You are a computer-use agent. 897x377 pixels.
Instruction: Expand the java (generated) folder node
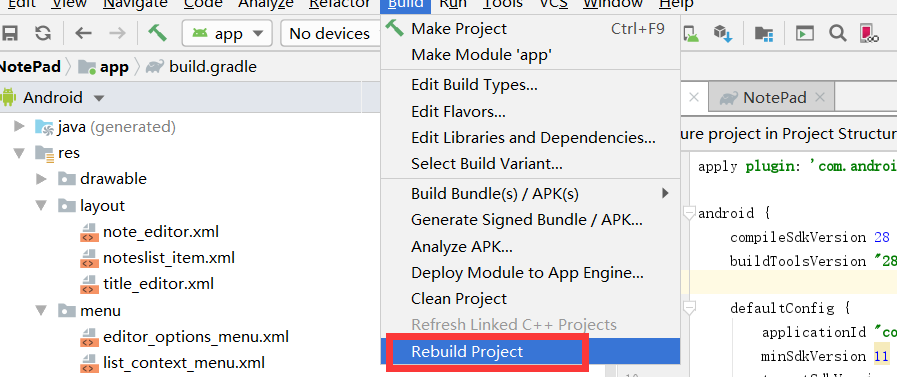19,126
